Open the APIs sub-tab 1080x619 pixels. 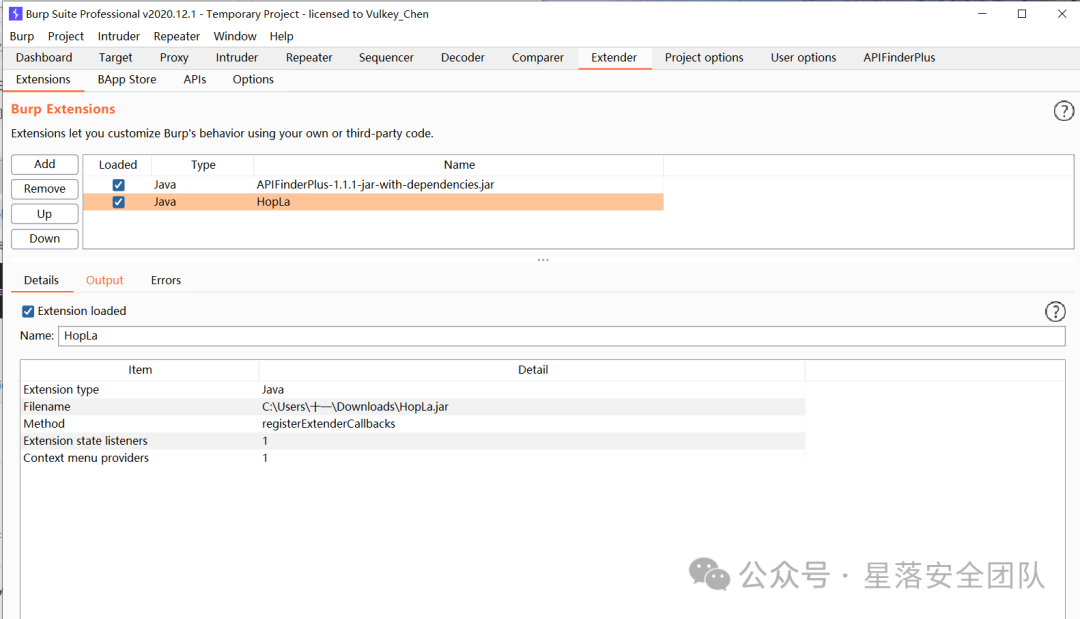[194, 80]
